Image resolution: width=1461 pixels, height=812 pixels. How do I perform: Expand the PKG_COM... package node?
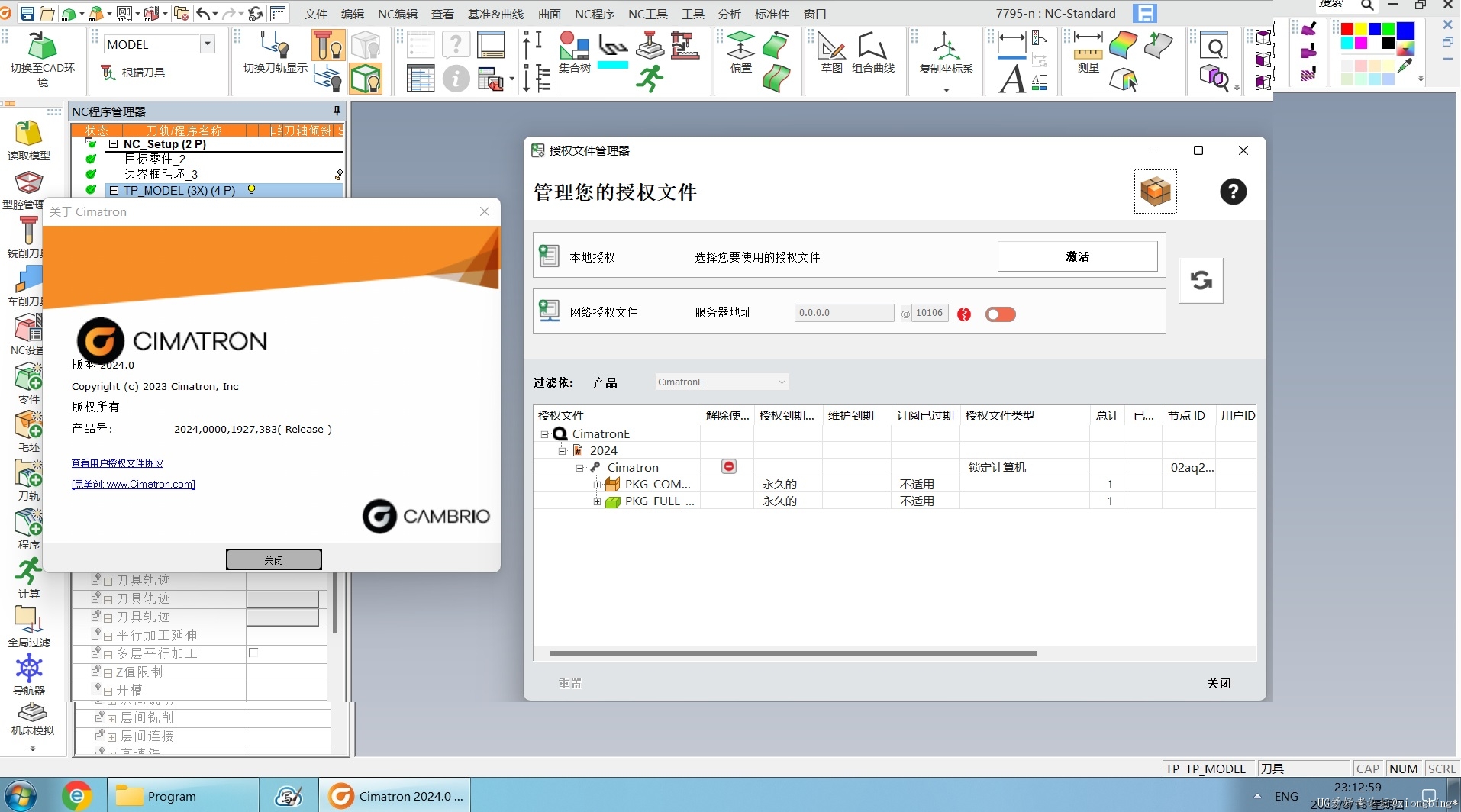597,485
